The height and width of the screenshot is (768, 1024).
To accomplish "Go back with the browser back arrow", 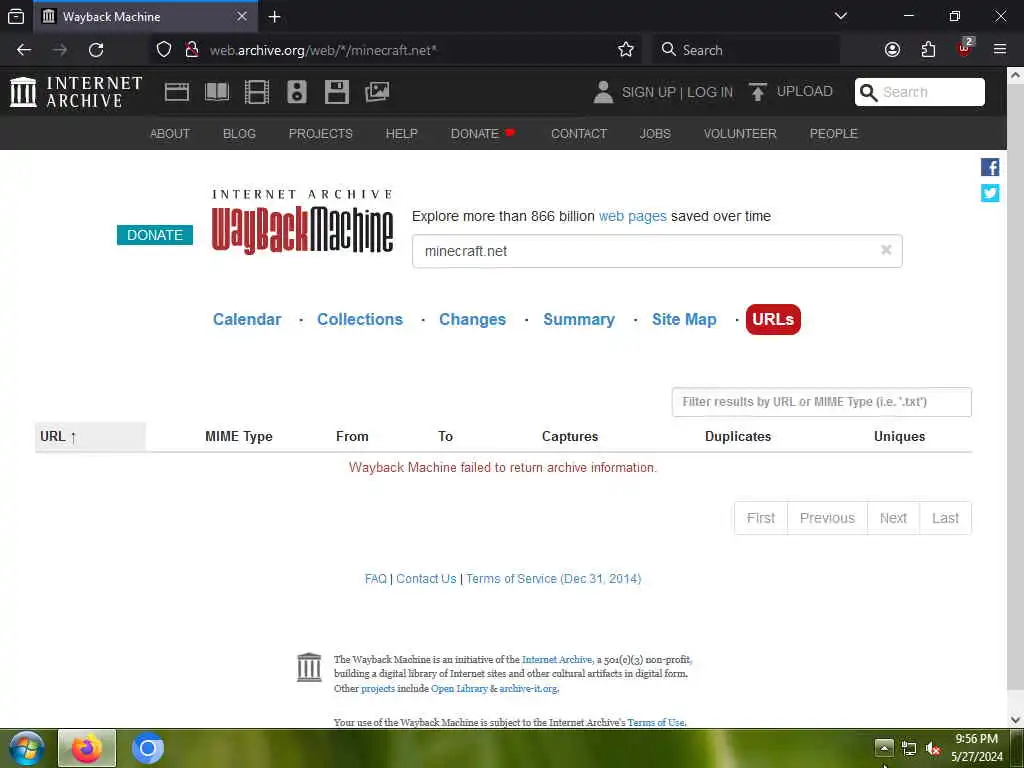I will (24, 50).
